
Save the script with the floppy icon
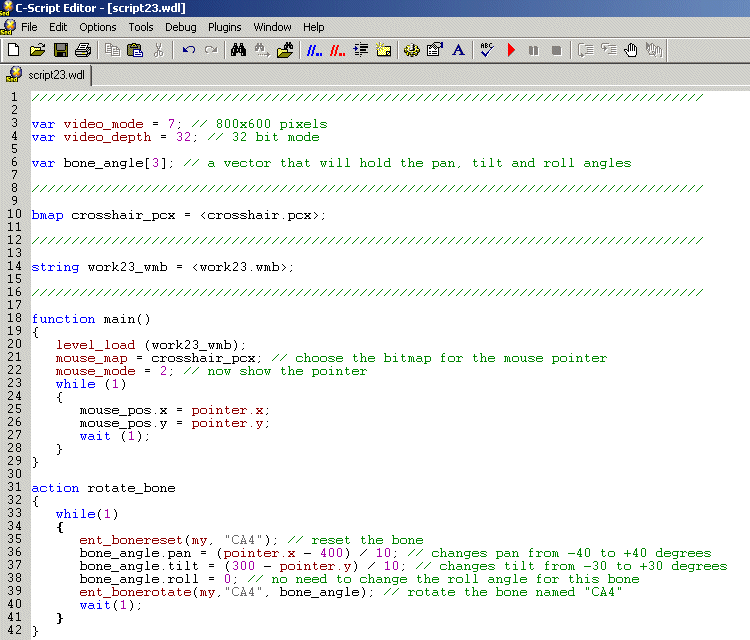(x=60, y=49)
